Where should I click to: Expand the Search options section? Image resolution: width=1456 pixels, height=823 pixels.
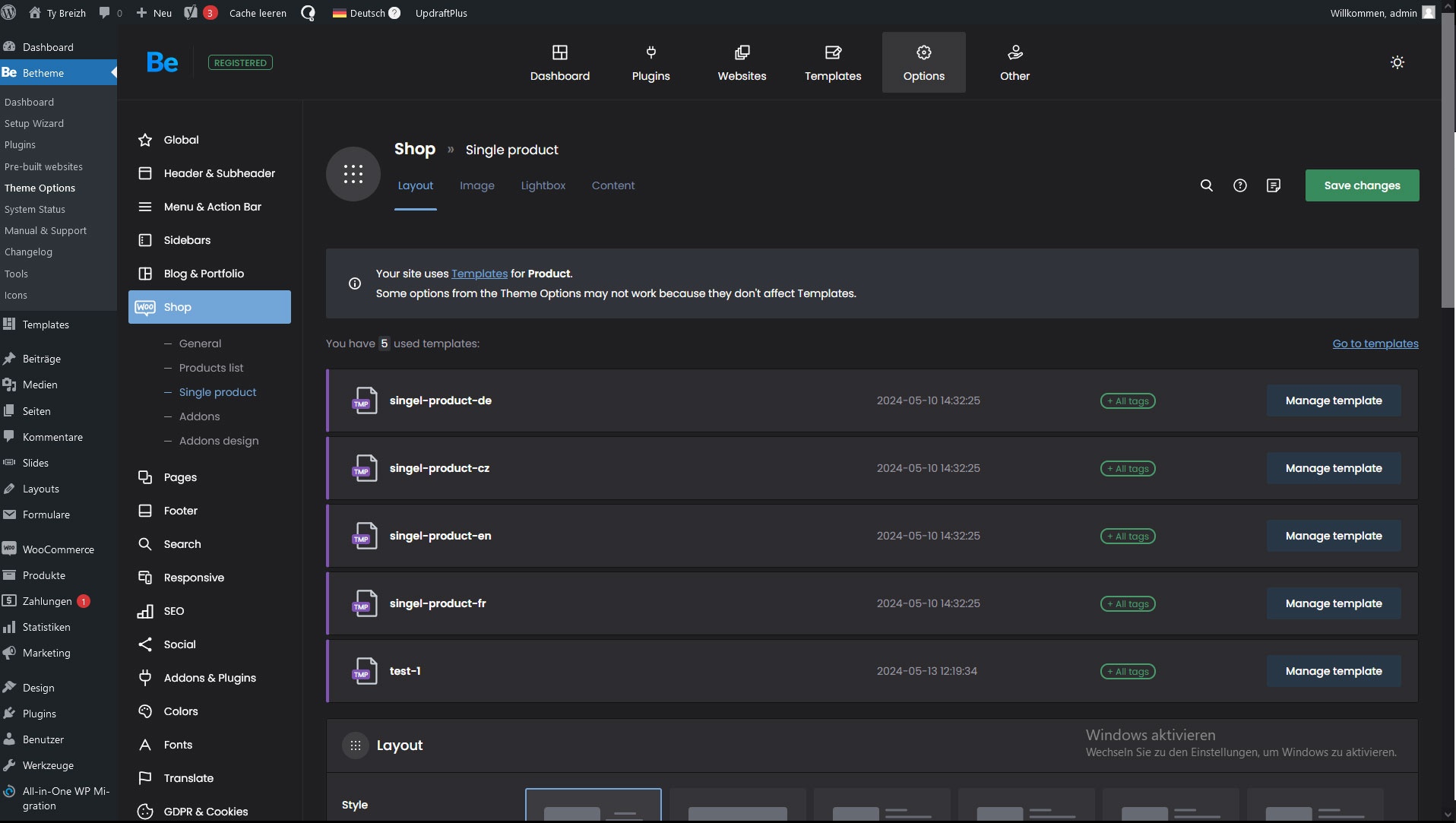tap(210, 544)
